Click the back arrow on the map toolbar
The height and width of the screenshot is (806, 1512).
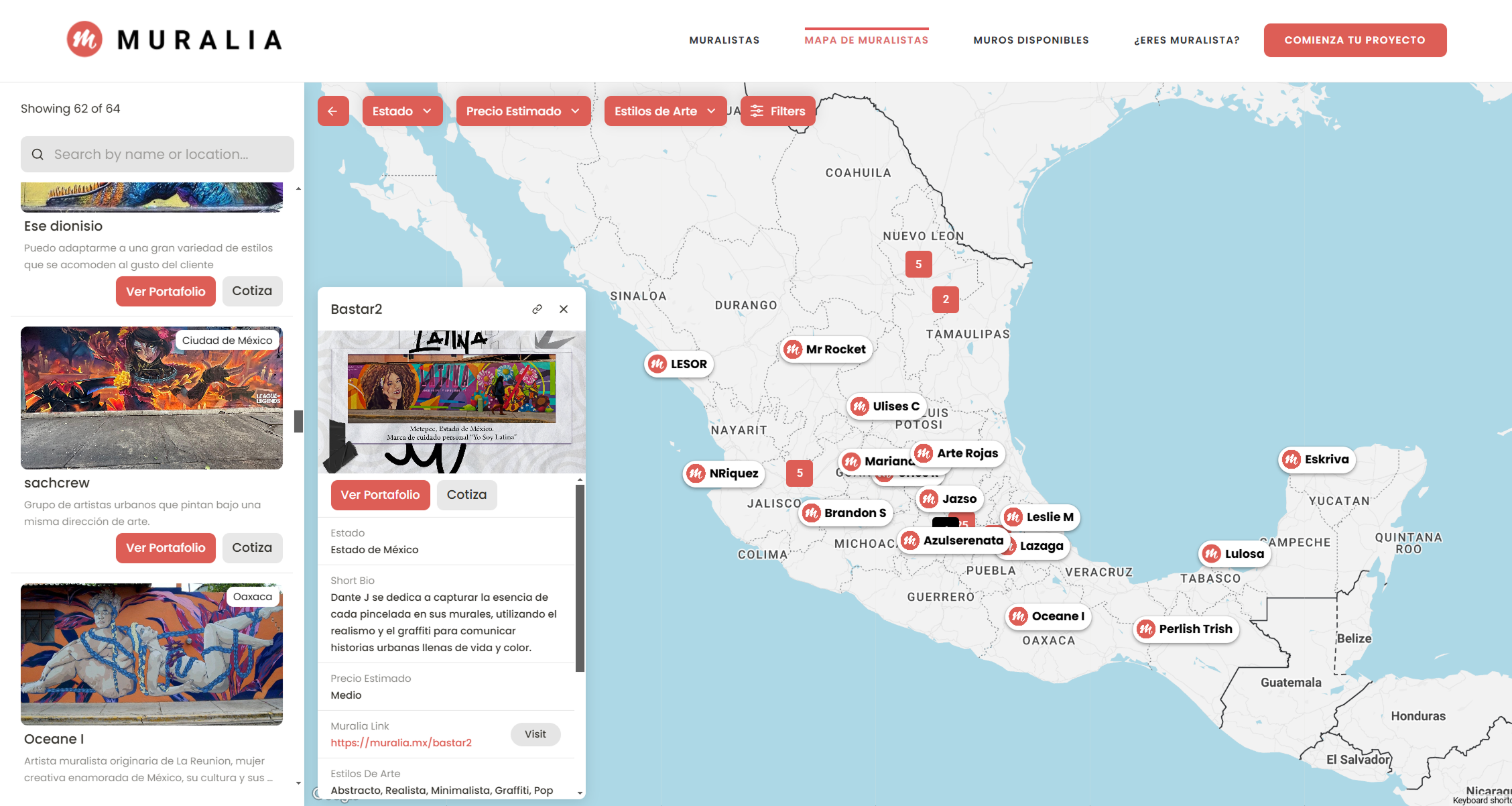point(333,111)
